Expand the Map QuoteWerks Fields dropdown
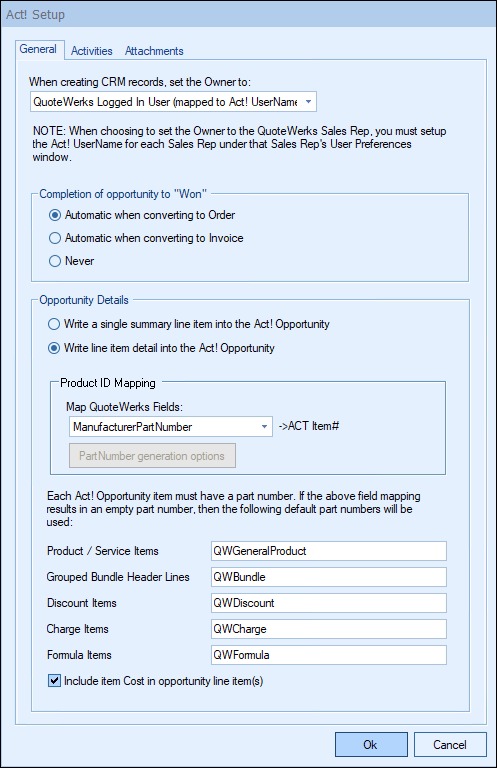This screenshot has height=768, width=497. (x=171, y=427)
